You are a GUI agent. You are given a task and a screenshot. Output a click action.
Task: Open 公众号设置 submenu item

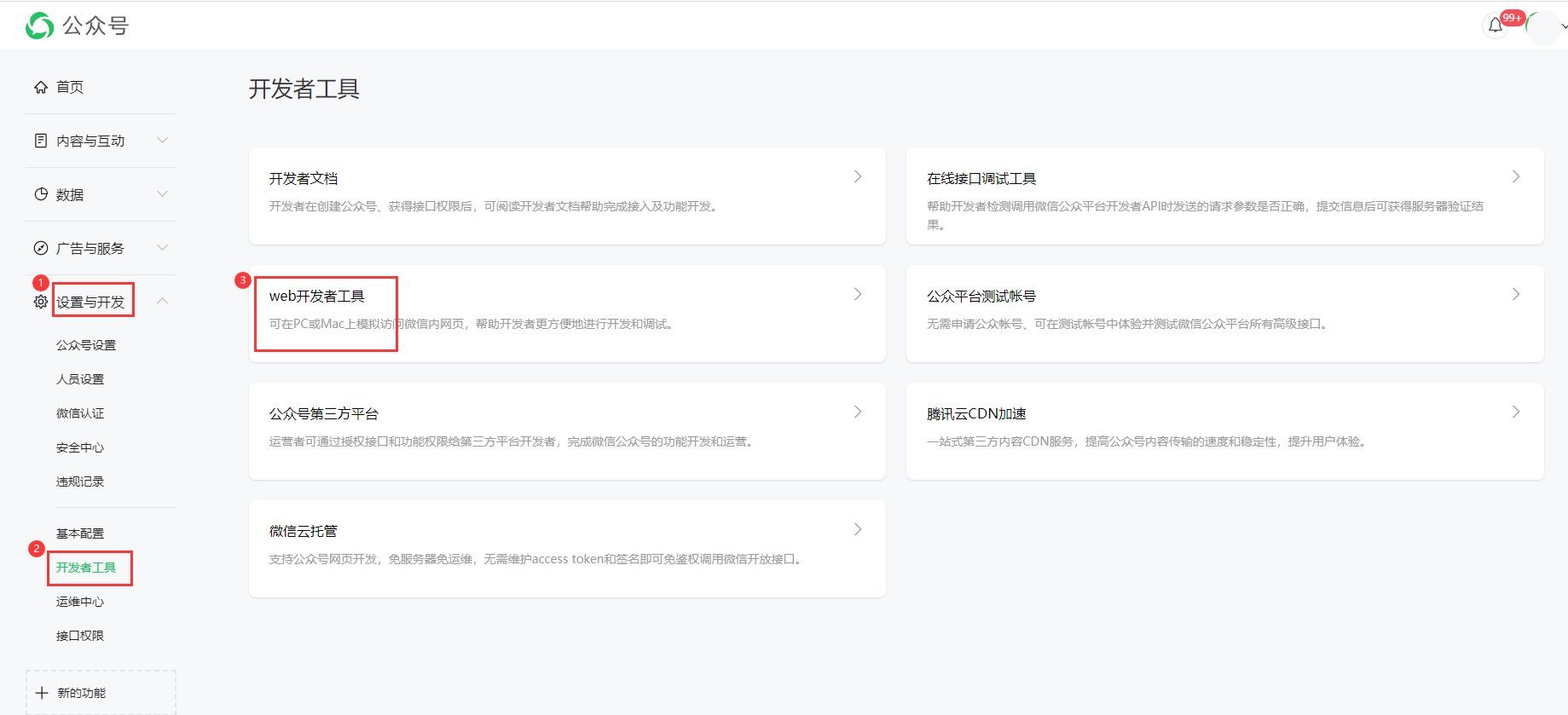click(86, 345)
